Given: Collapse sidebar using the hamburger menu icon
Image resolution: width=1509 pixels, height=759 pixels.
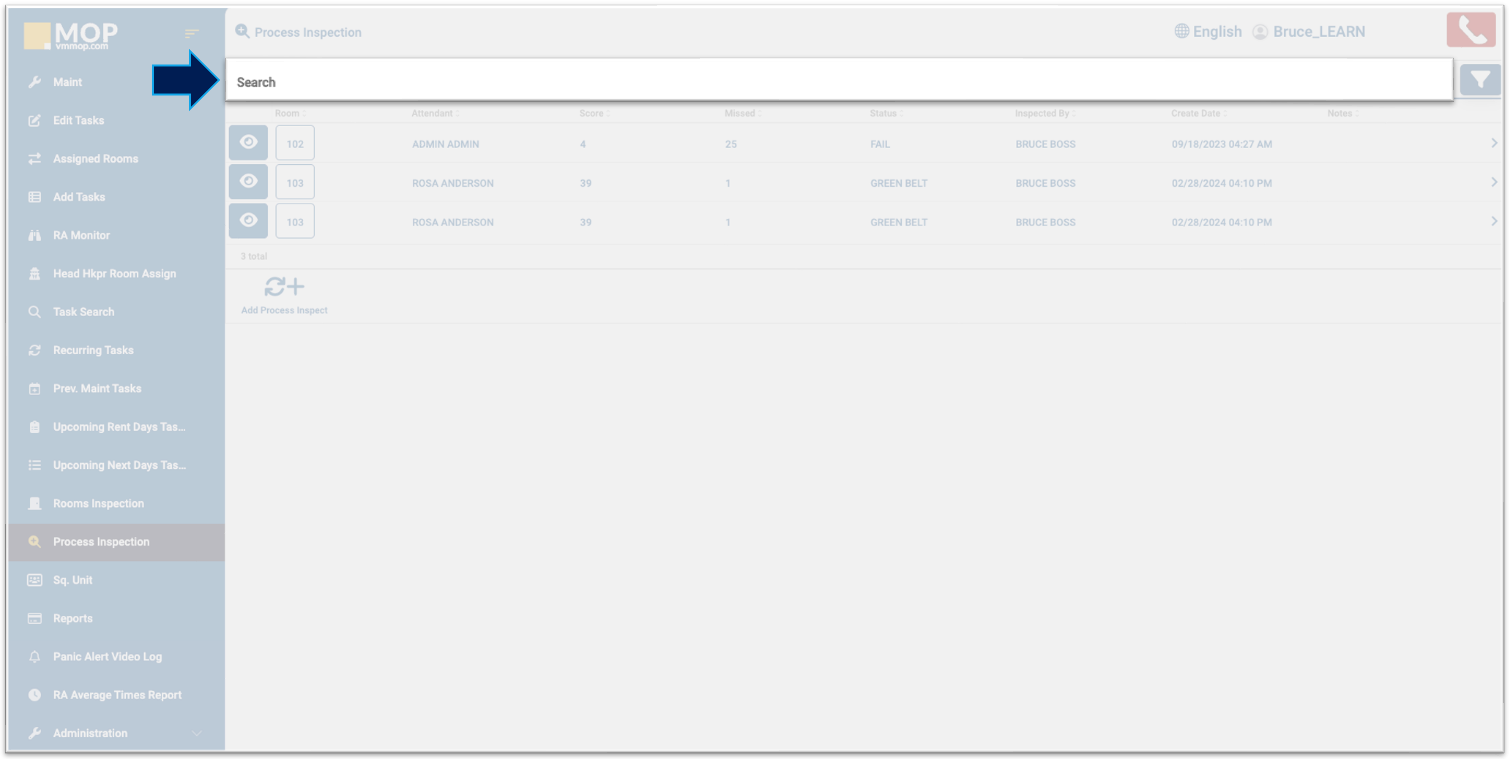Looking at the screenshot, I should coord(192,35).
